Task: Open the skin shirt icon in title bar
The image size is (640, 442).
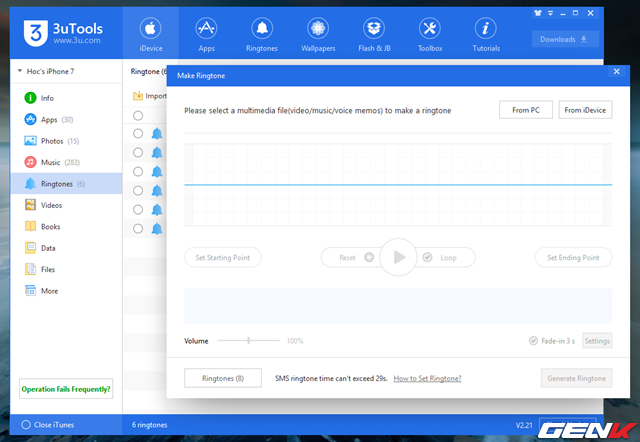Action: point(538,13)
